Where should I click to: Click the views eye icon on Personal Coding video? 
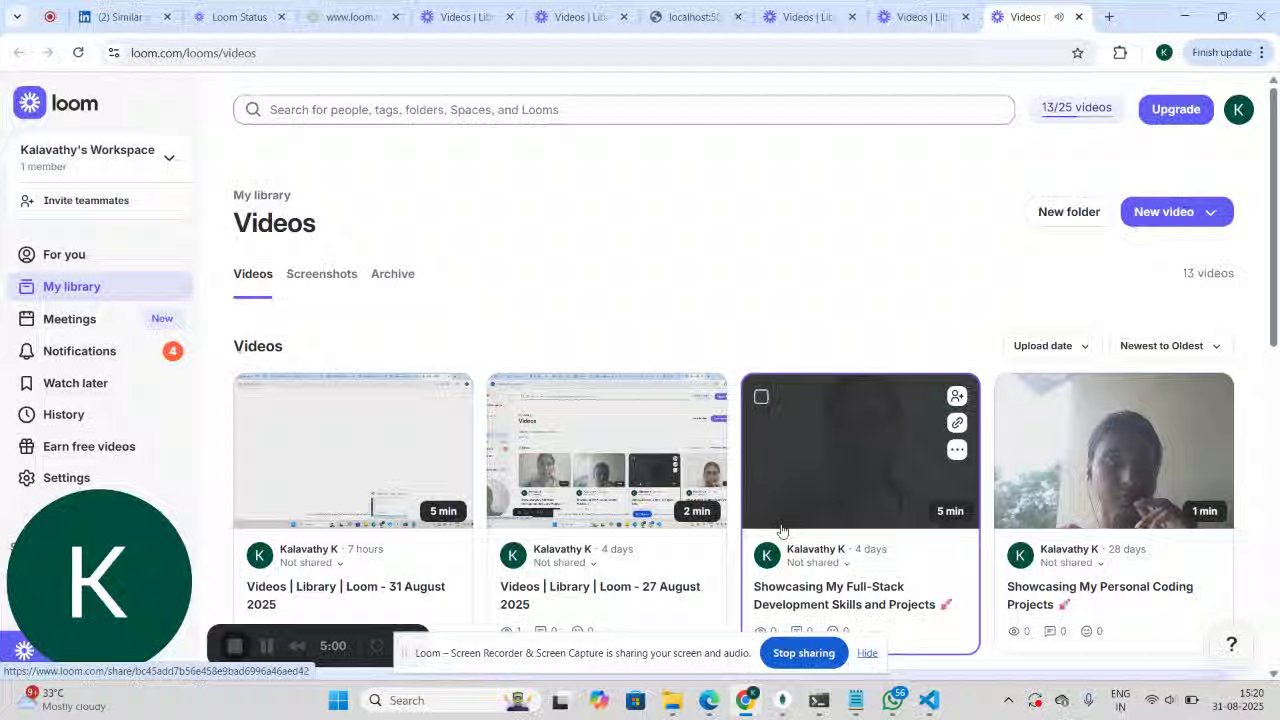[1014, 631]
